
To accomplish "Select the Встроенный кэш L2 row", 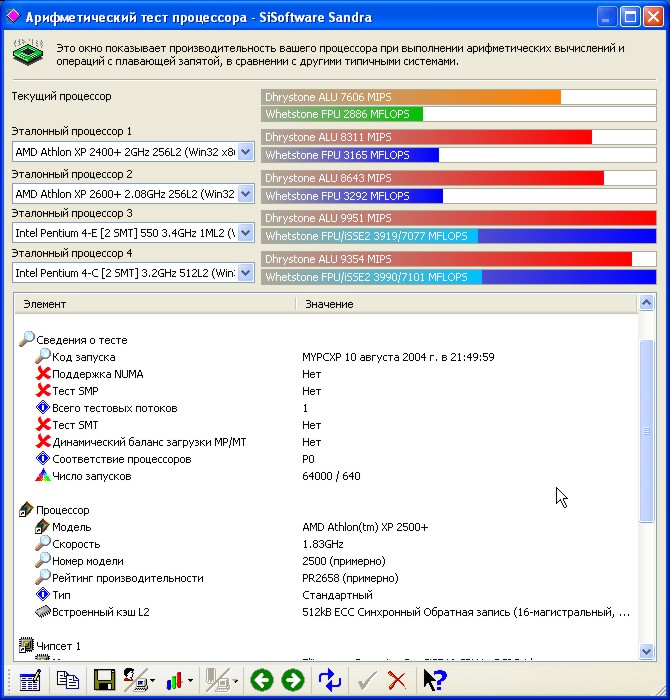I will coord(326,611).
